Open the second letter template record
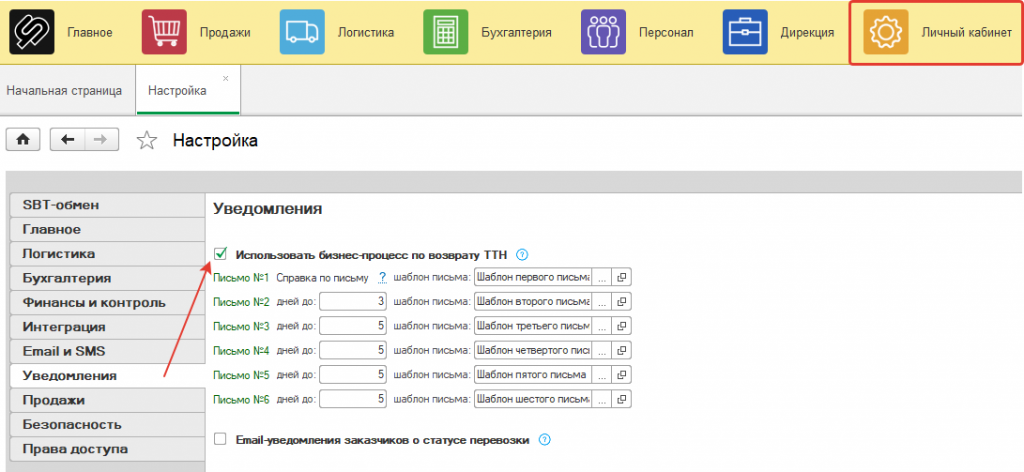Viewport: 1024px width, 472px height. click(622, 302)
